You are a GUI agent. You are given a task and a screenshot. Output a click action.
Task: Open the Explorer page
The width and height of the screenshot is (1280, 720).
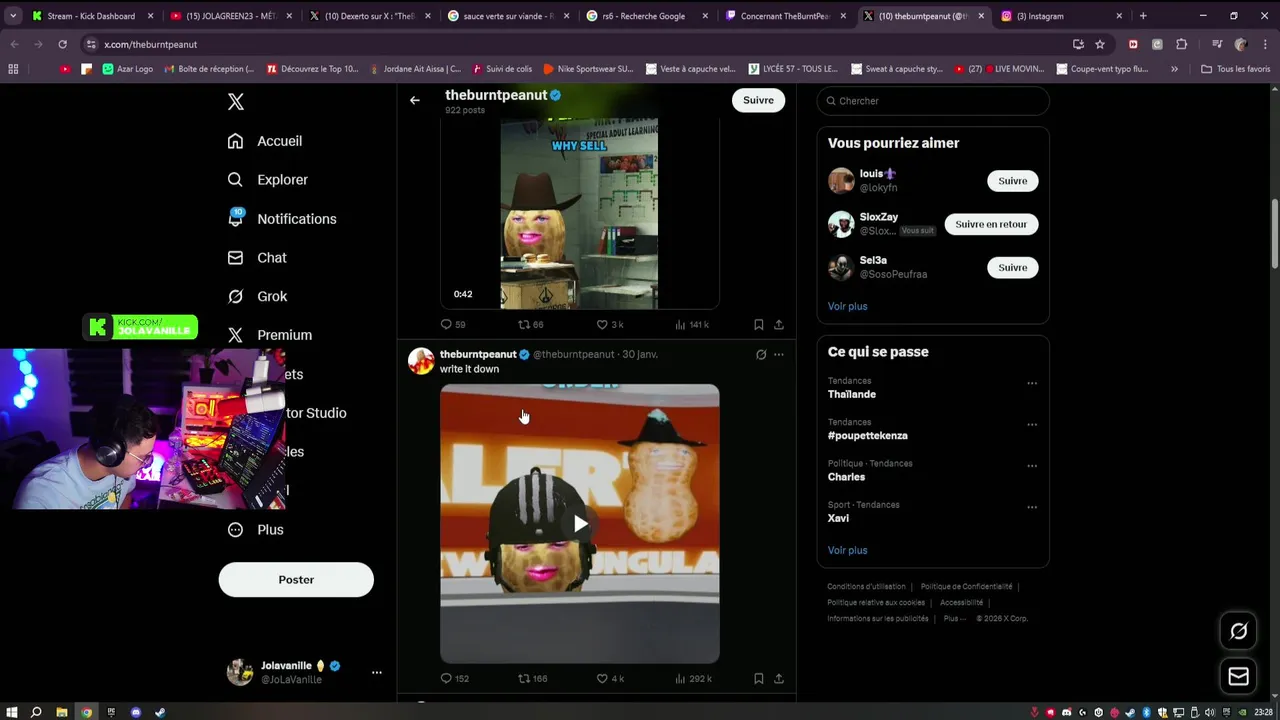268,180
